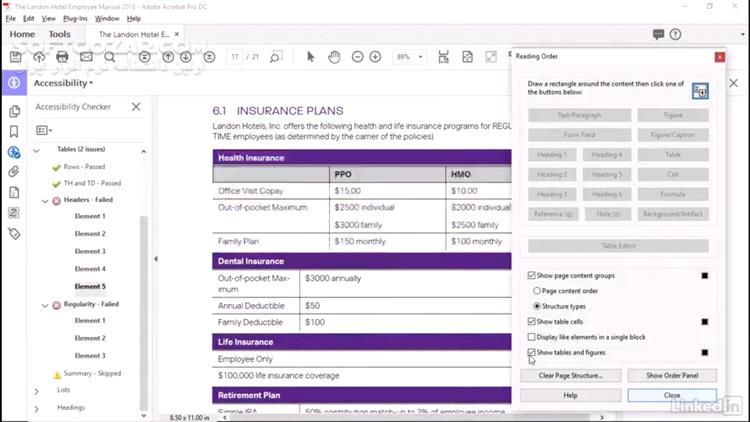Viewport: 750px width, 422px height.
Task: Open the Accessibility tool icon in sidebar
Action: [14, 83]
